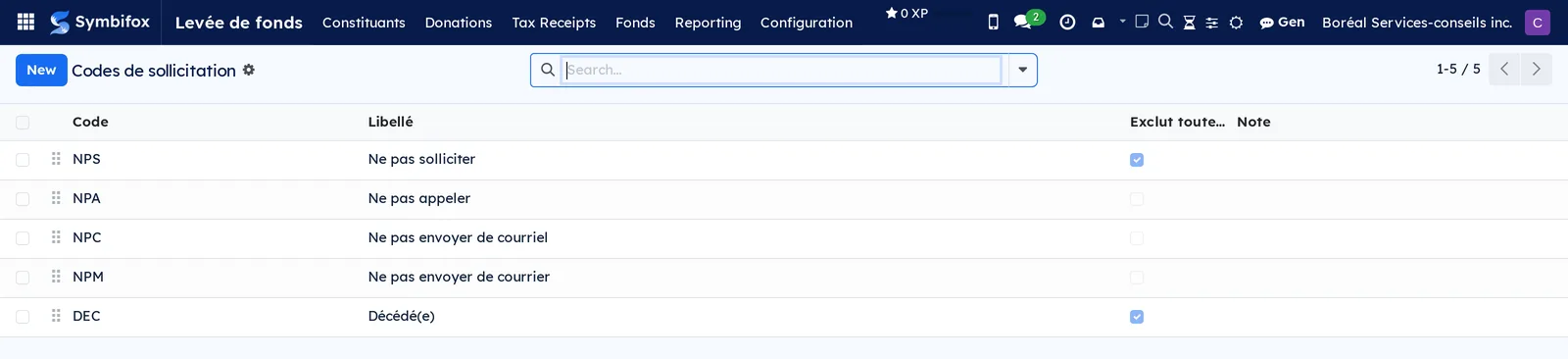Click the inbox tray icon

(1099, 23)
